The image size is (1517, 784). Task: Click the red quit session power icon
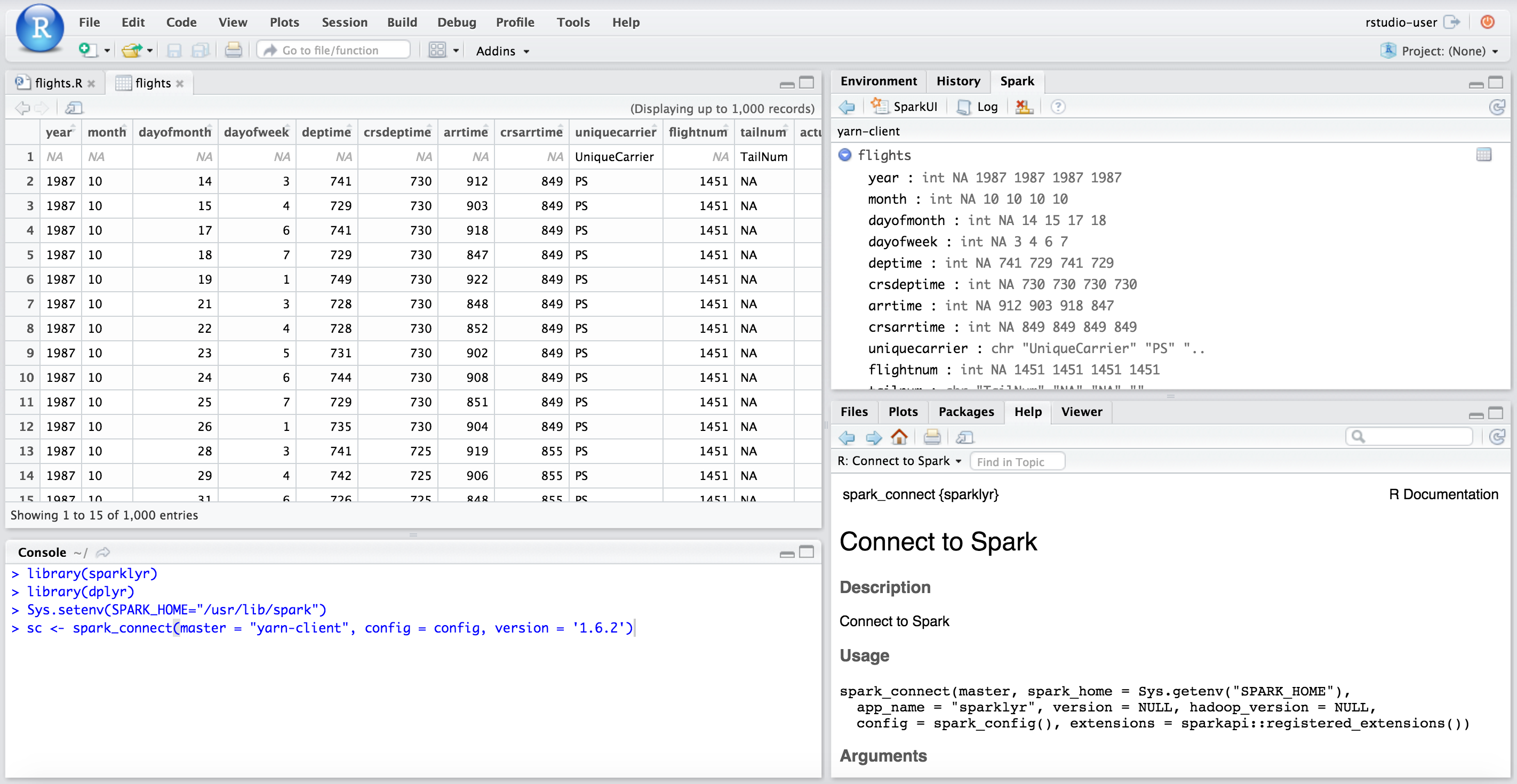point(1487,22)
